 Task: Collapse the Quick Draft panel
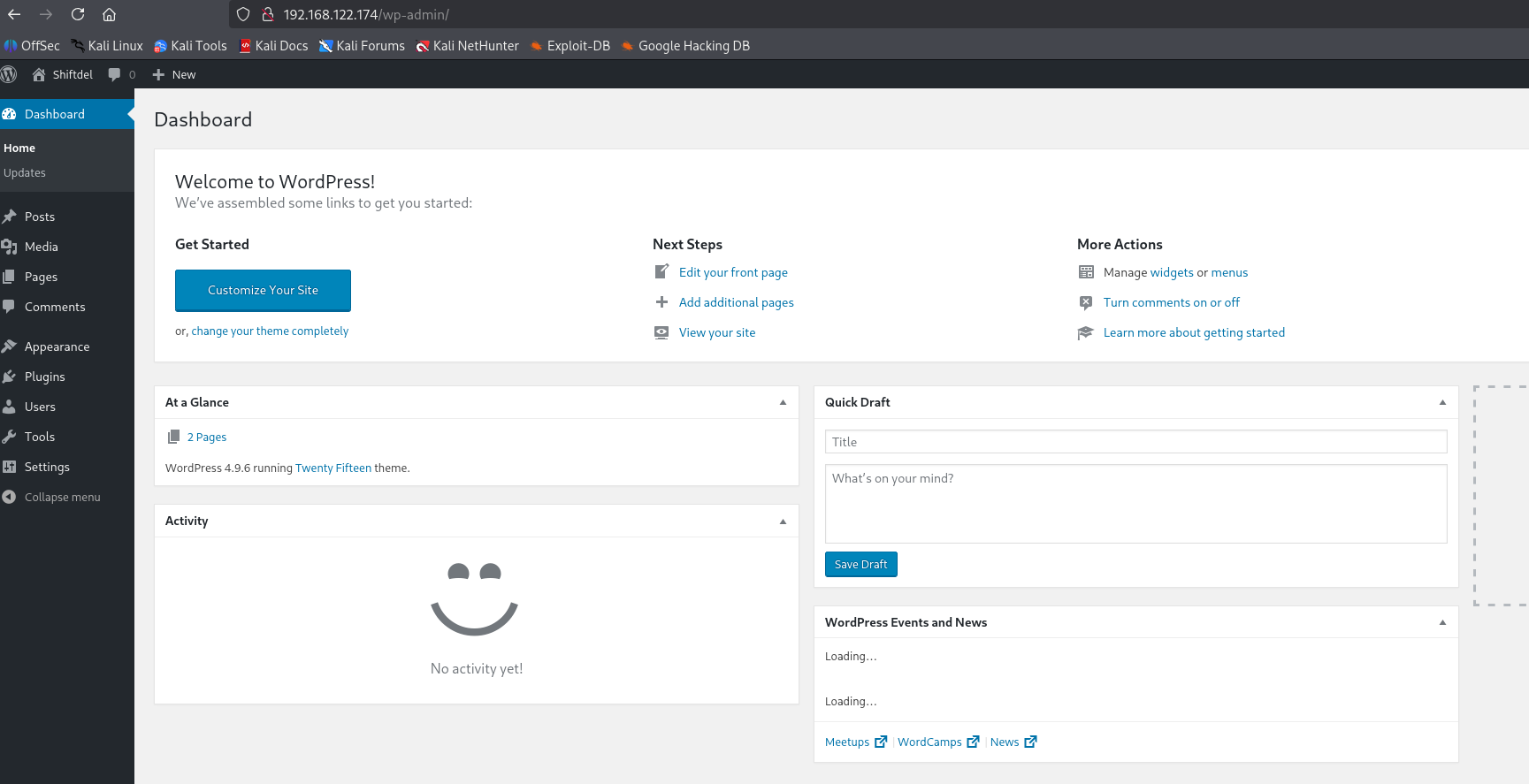point(1442,402)
